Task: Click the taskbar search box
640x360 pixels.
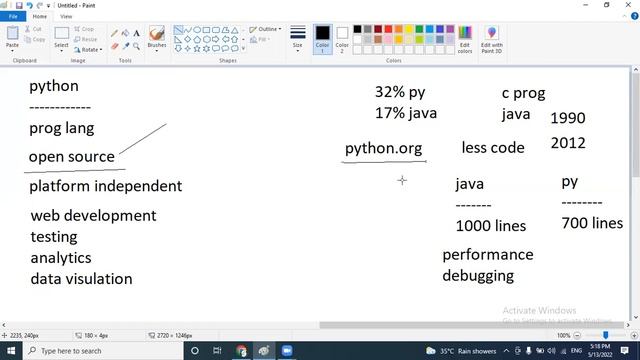Action: [102, 351]
